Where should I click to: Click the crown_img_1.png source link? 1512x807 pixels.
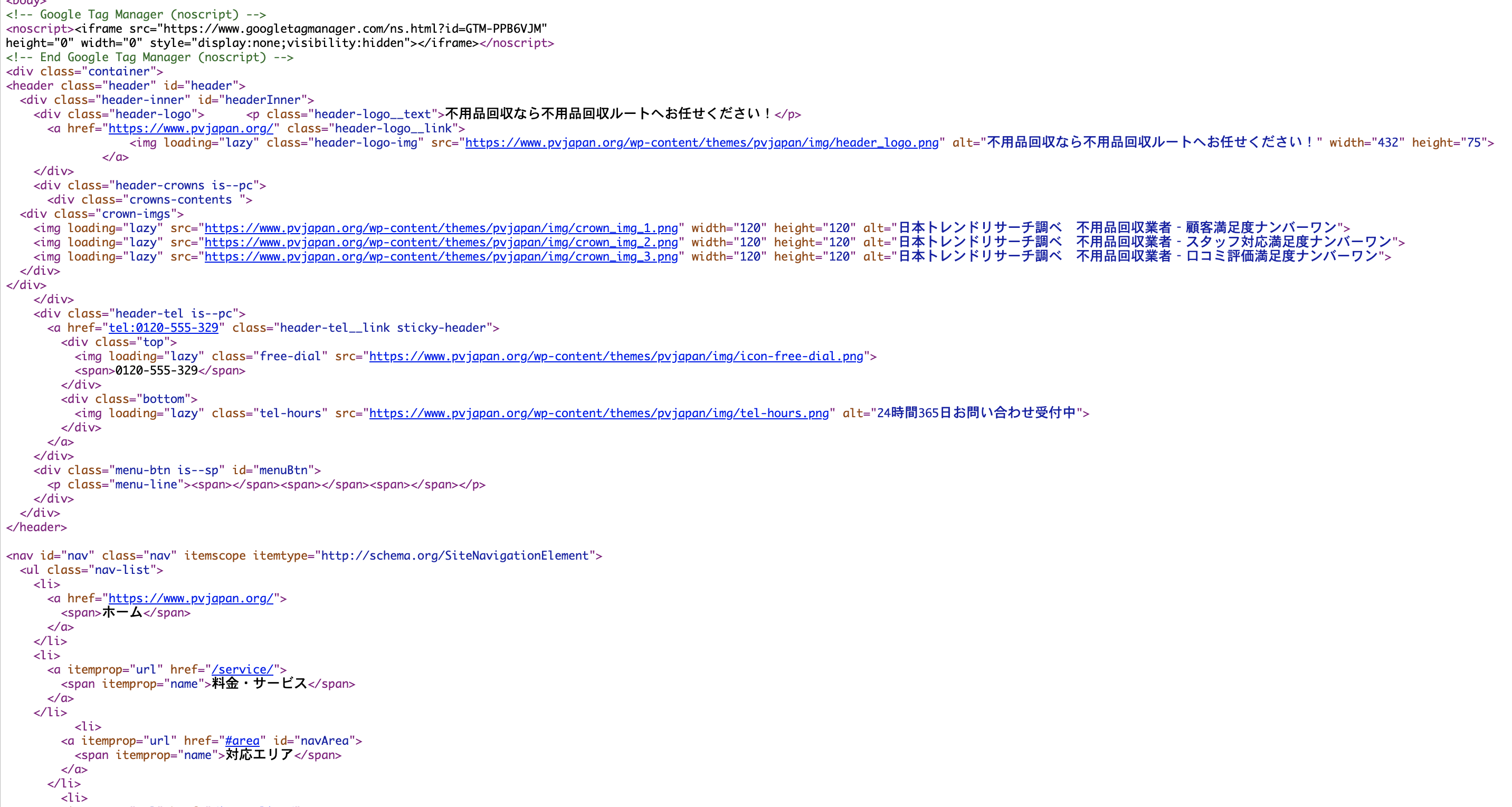[441, 228]
